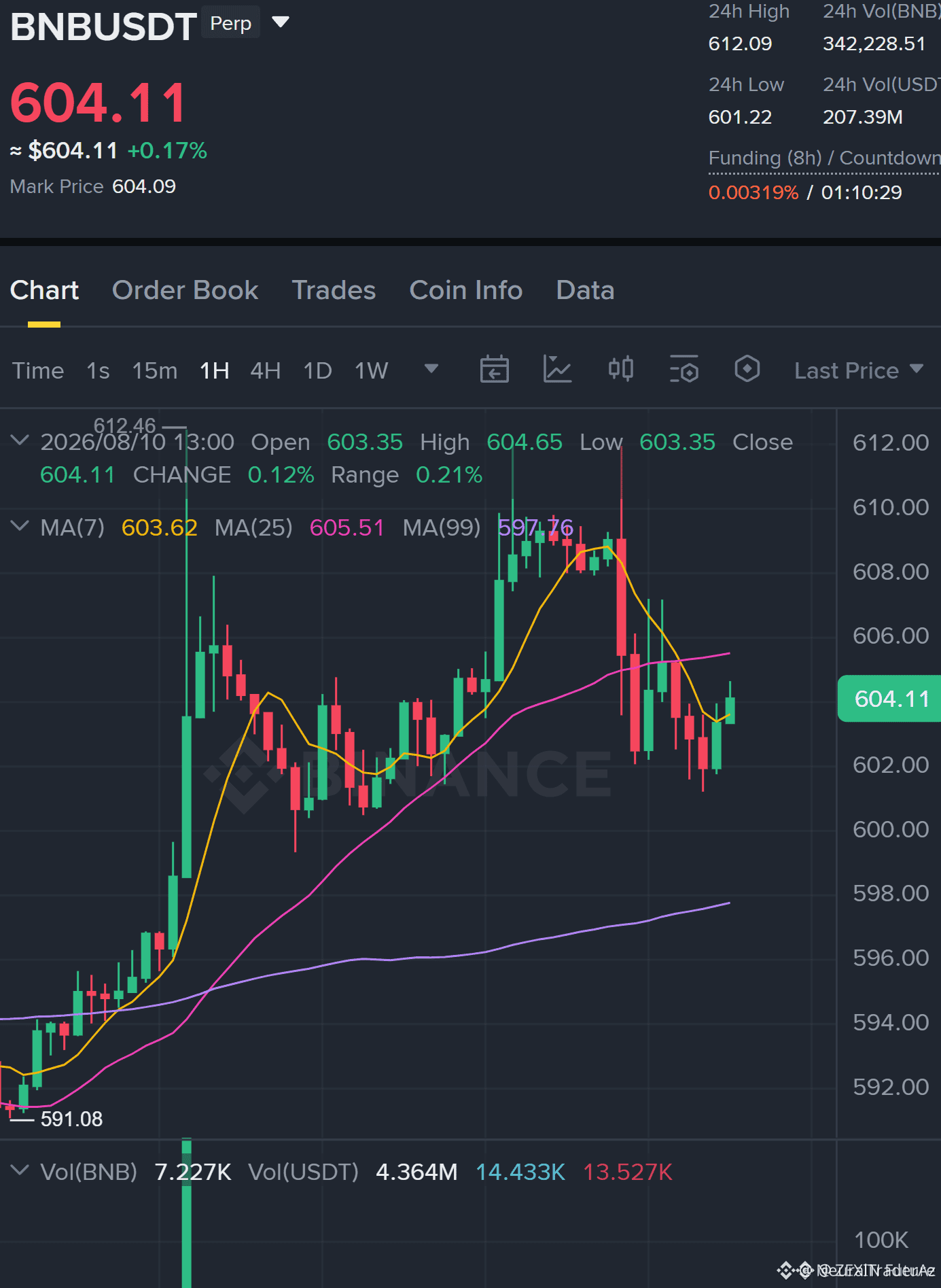Open the date jump calendar icon
The width and height of the screenshot is (941, 1288).
coord(495,370)
